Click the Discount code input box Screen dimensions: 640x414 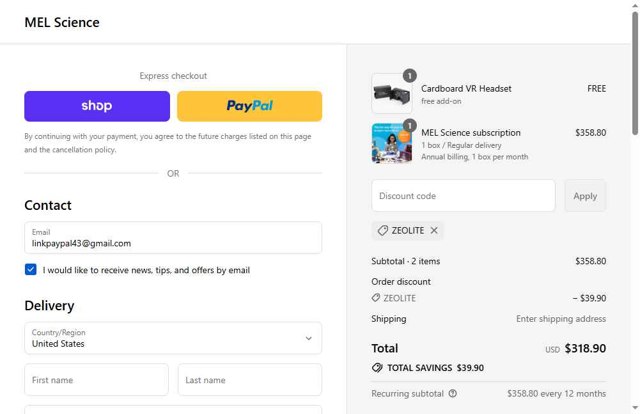pyautogui.click(x=463, y=196)
